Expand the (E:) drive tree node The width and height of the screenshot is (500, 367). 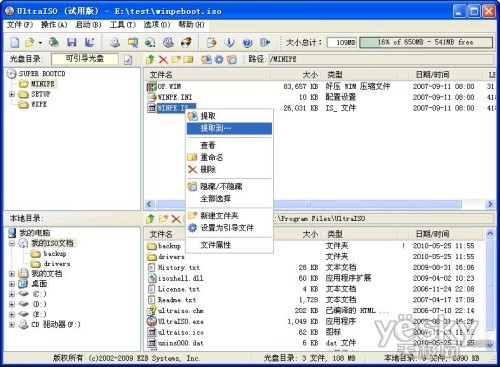pos(12,314)
